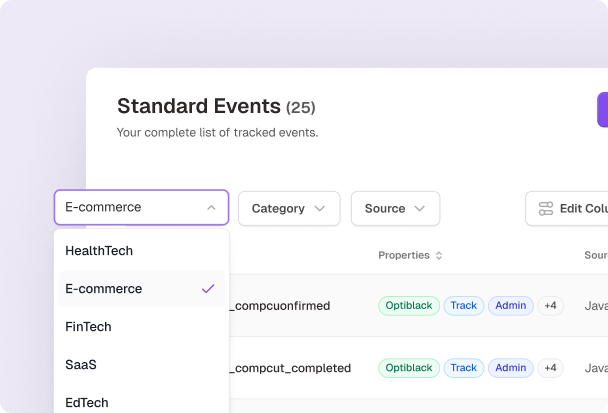Choose the checked E-commerce option in list

click(x=142, y=289)
